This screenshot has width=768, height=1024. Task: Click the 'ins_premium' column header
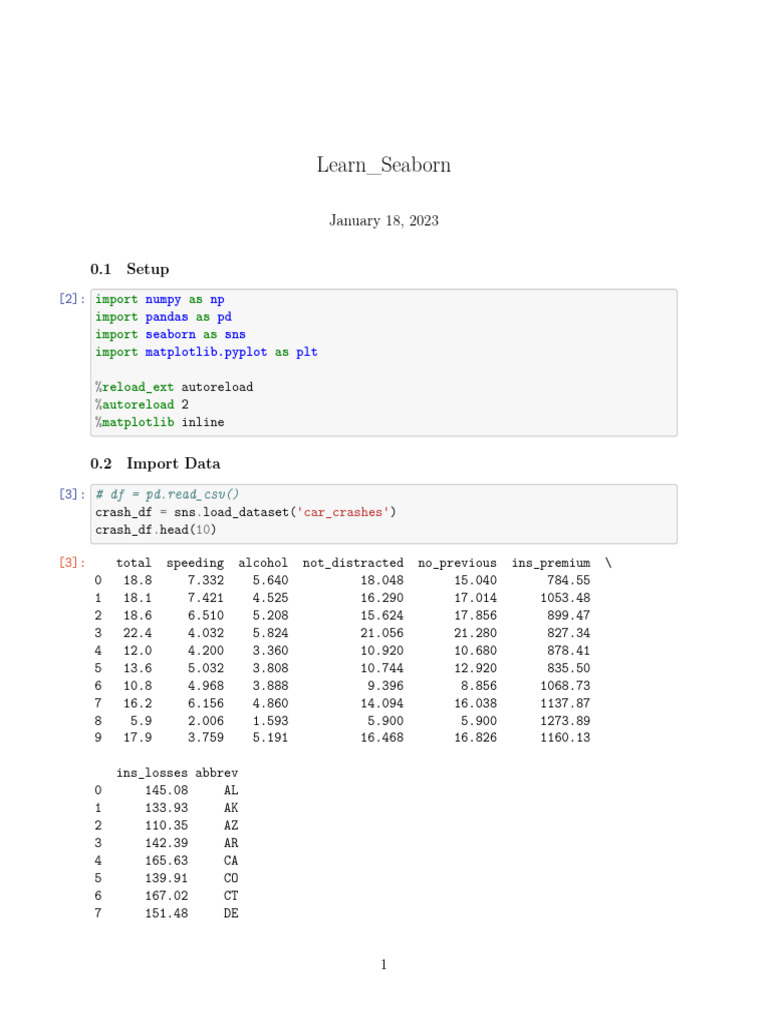point(551,563)
